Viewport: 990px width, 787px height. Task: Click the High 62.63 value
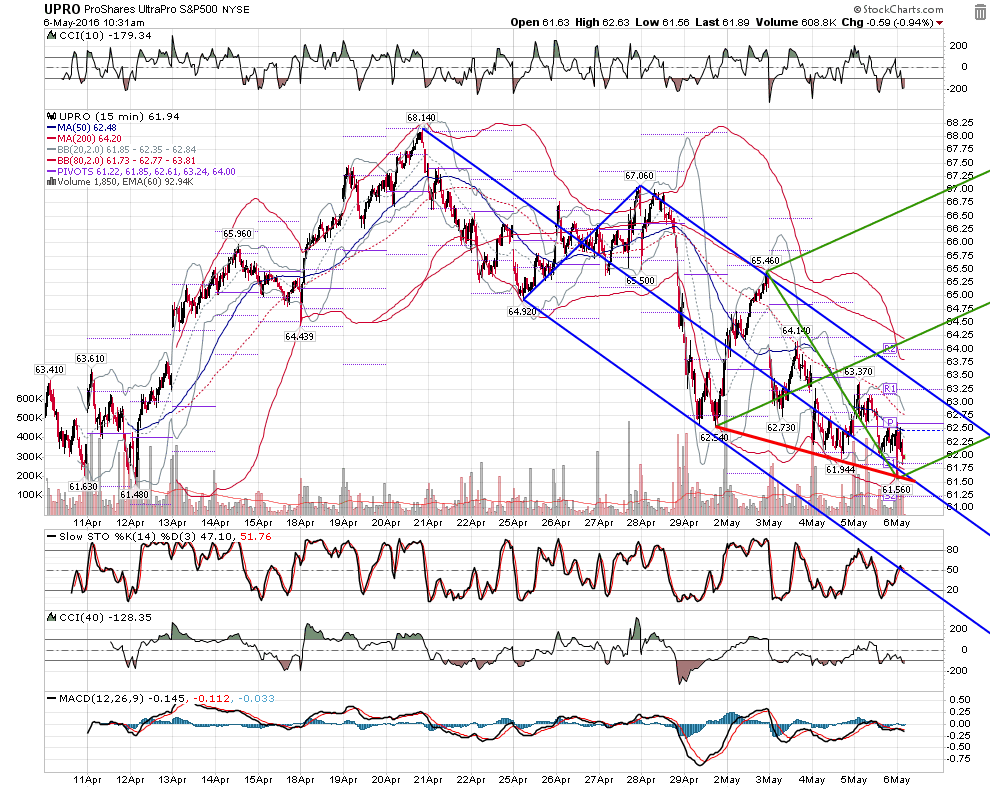pos(602,22)
